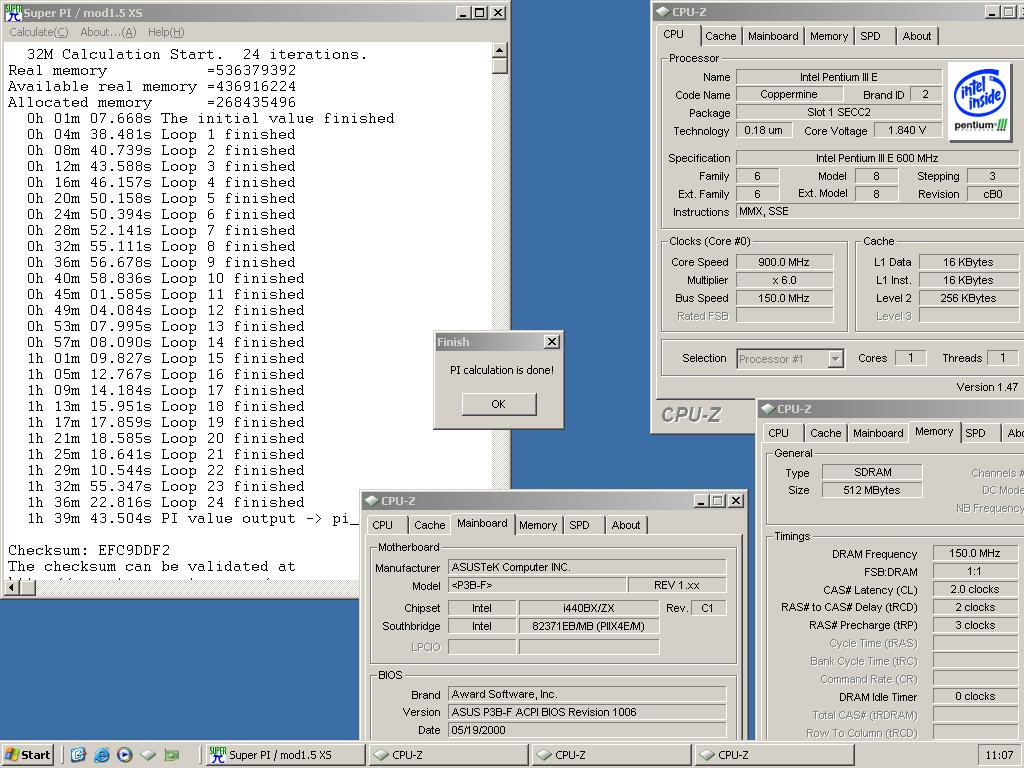Launch Internet Explorer from Quick Launch
Image resolution: width=1024 pixels, height=768 pixels.
pyautogui.click(x=102, y=755)
